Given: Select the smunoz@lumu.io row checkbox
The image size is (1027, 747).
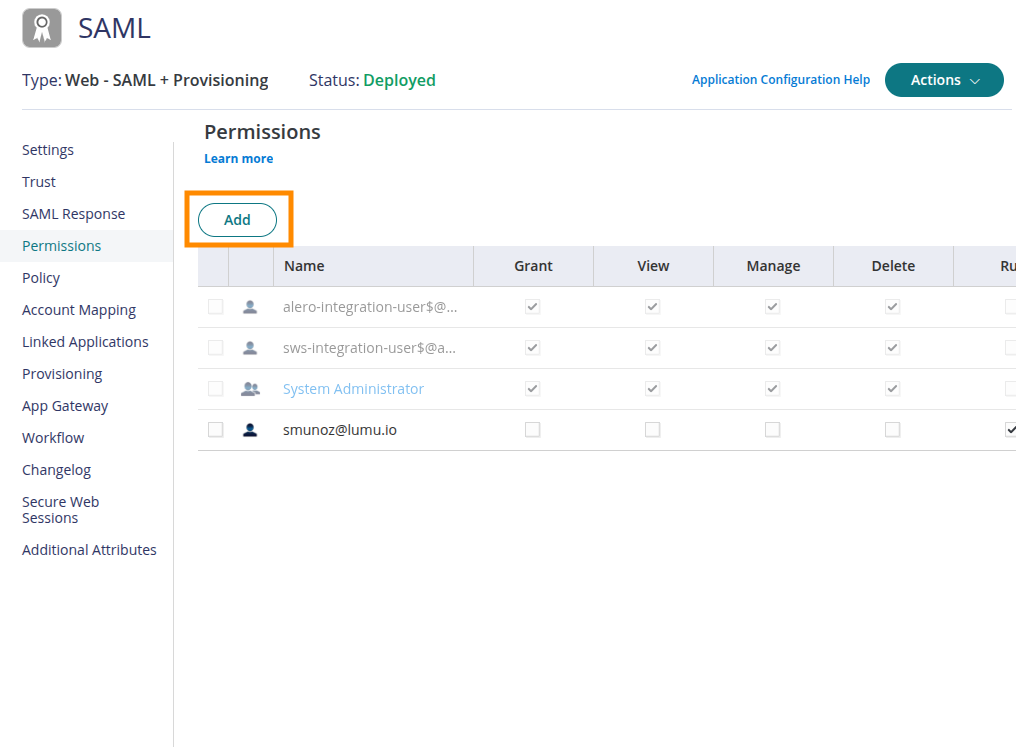Looking at the screenshot, I should [215, 430].
